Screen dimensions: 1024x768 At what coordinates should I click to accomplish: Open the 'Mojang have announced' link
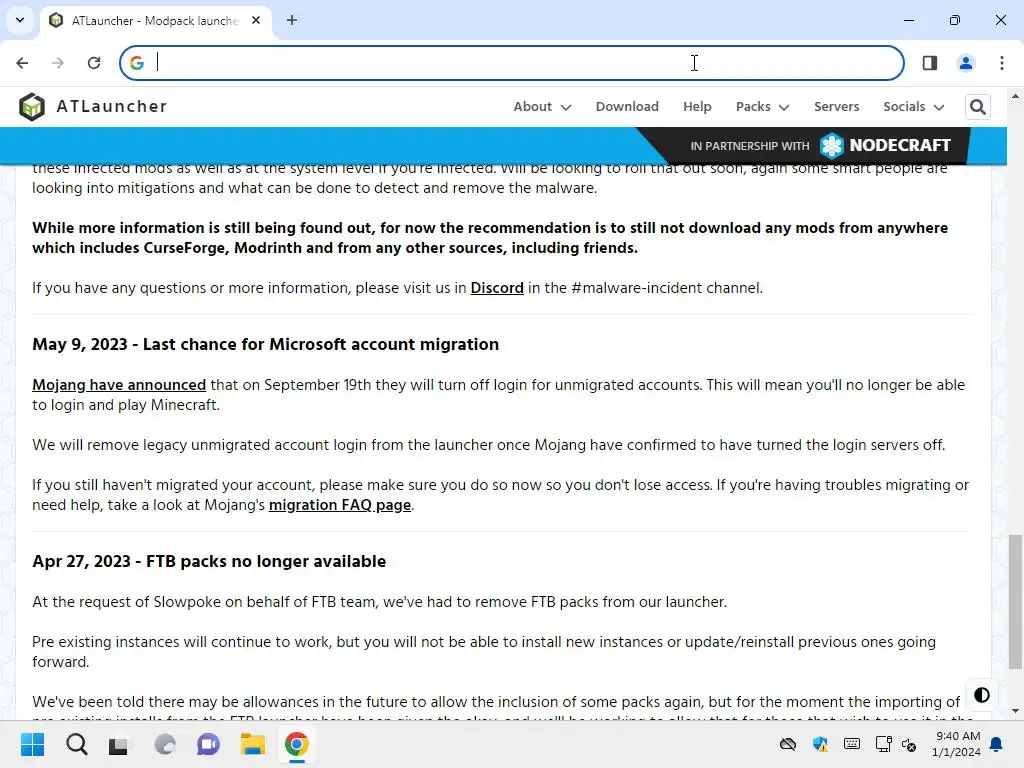coord(119,385)
